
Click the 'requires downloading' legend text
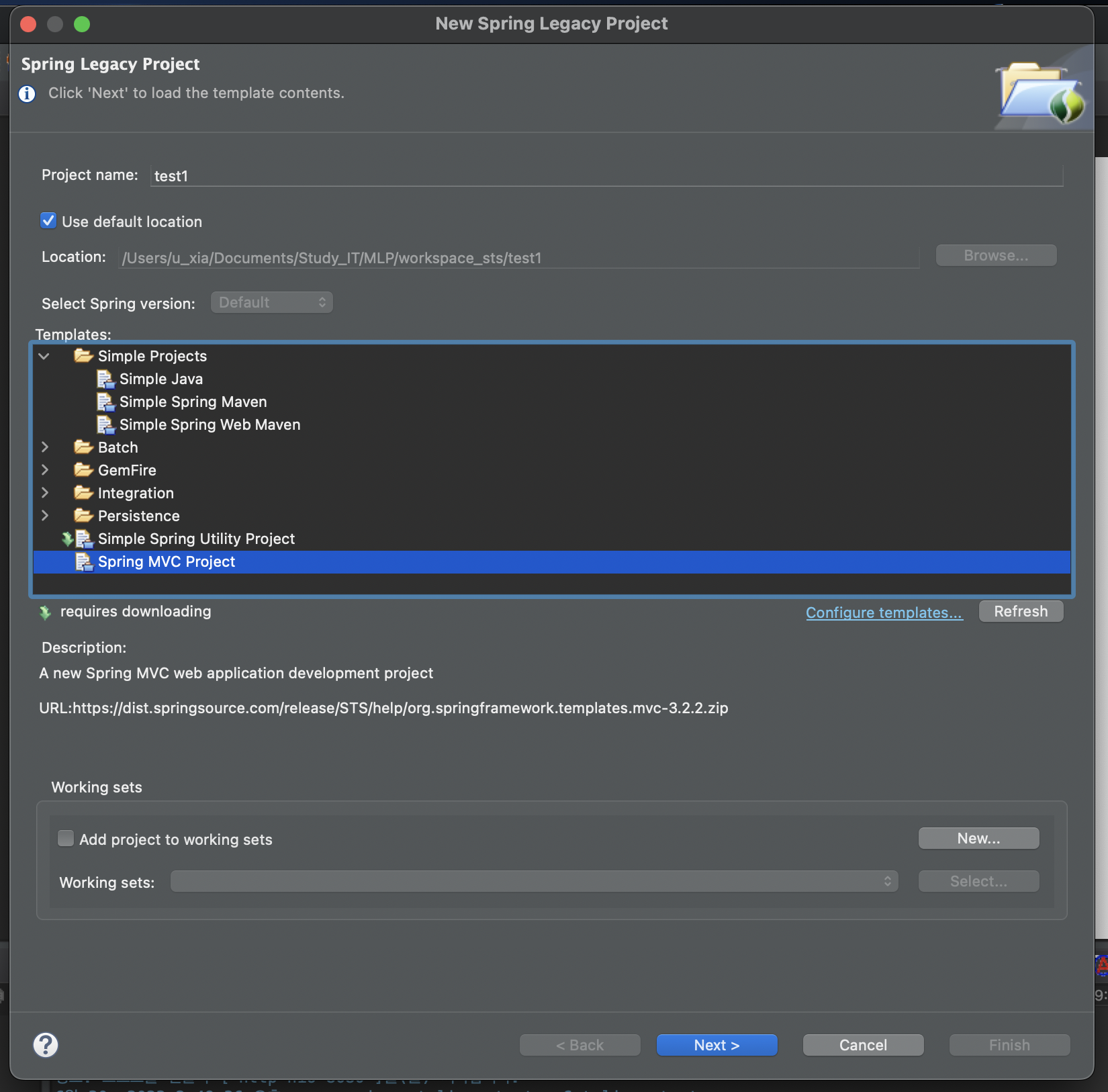(x=136, y=611)
